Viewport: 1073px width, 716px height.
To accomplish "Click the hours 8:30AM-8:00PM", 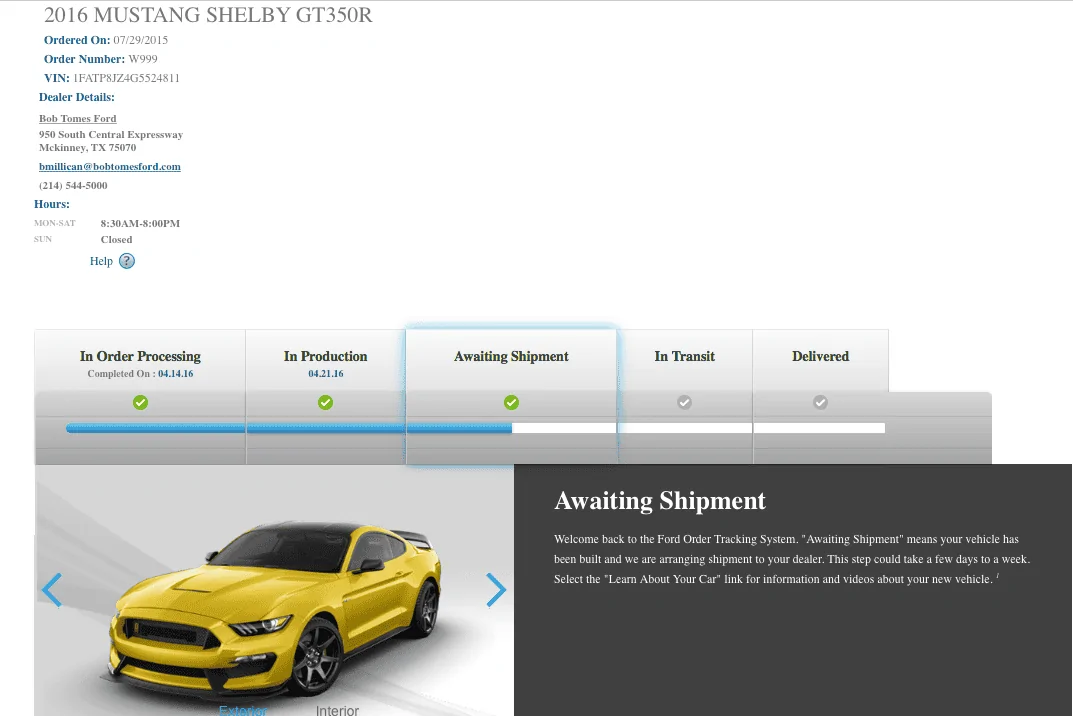I will point(140,223).
